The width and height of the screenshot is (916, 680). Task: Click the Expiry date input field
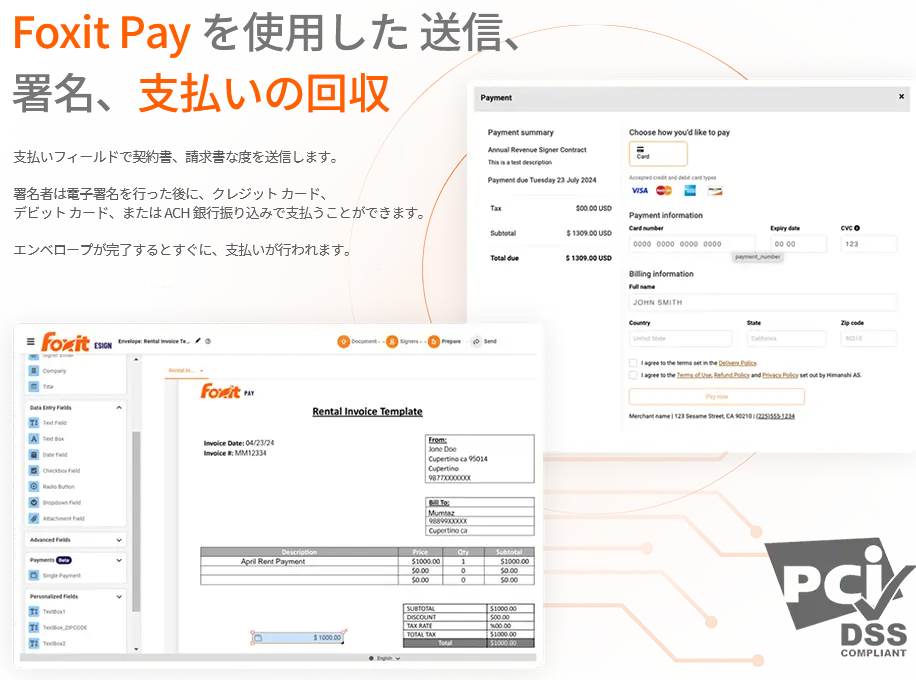798,244
